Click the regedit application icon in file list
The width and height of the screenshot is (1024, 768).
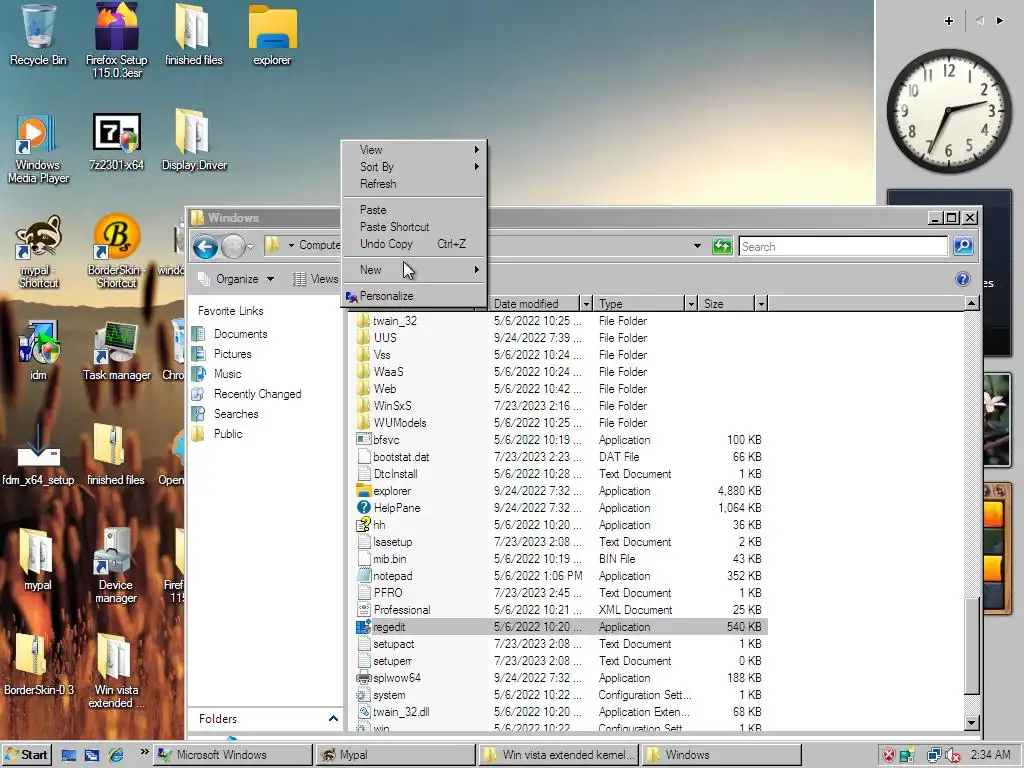click(x=363, y=627)
